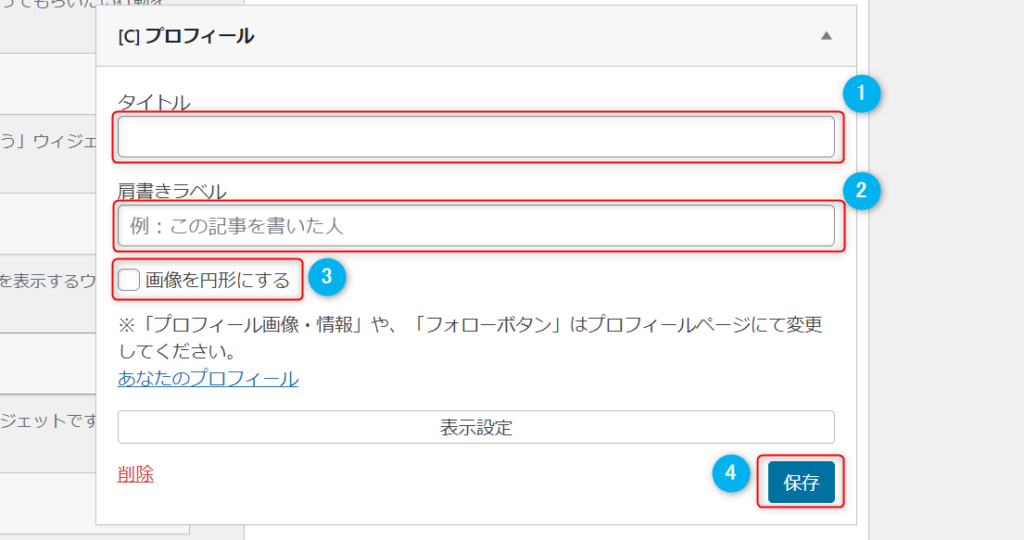Collapse the プロフィール widget with the triangle arrow
1024x540 pixels.
[x=826, y=36]
